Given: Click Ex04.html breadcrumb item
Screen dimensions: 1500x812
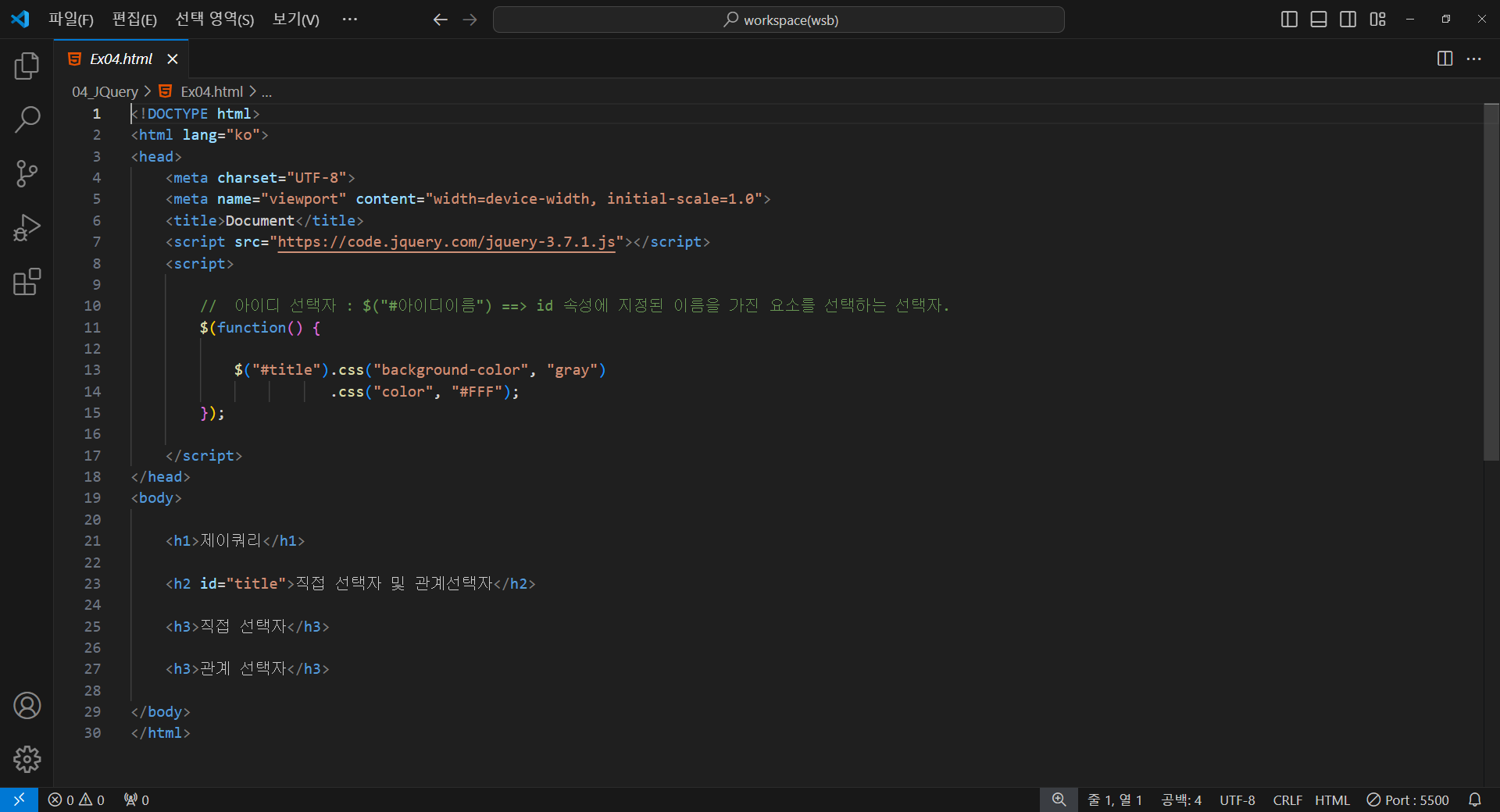Looking at the screenshot, I should click(x=211, y=91).
